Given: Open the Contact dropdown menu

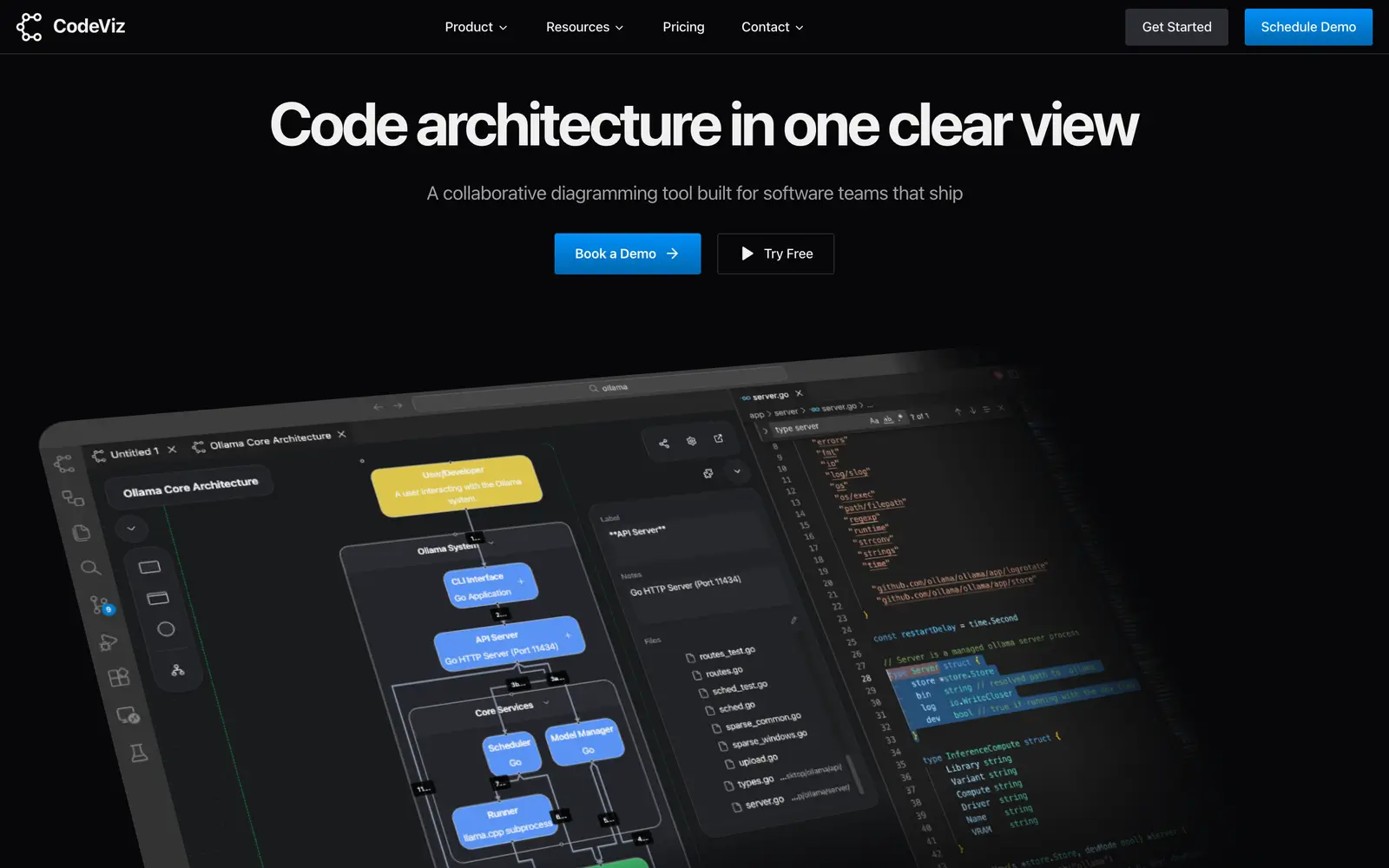Looking at the screenshot, I should pos(772,27).
